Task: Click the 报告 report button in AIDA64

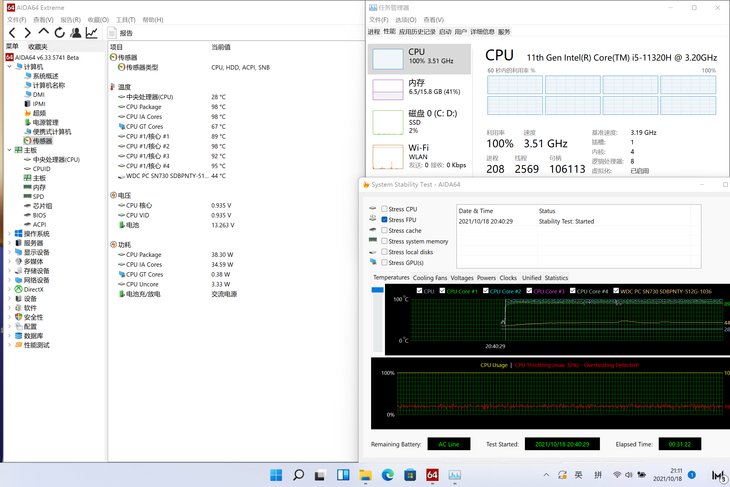Action: [x=121, y=33]
